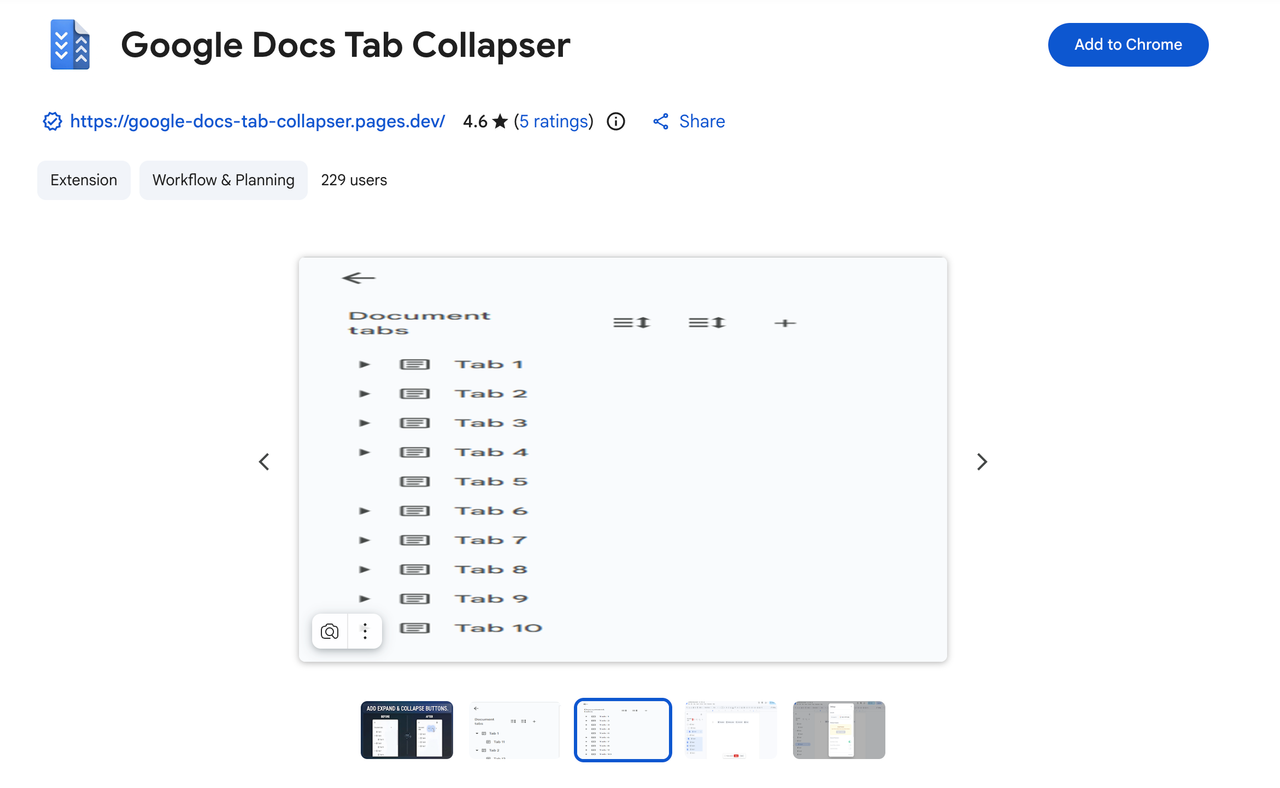Select the Extension category chip
This screenshot has height=788, width=1280.
pos(84,180)
